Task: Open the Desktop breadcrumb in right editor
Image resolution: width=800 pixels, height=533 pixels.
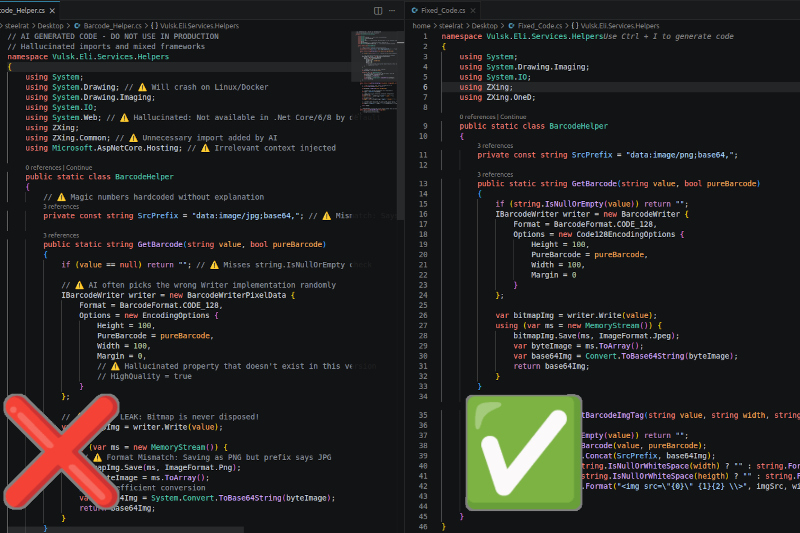Action: tap(484, 26)
